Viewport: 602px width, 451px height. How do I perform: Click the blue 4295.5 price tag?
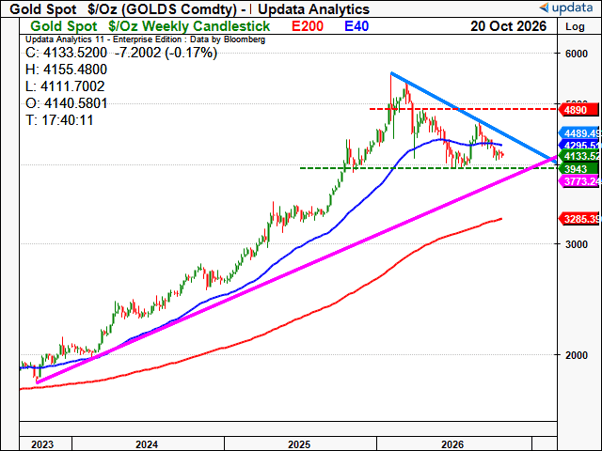click(x=579, y=145)
